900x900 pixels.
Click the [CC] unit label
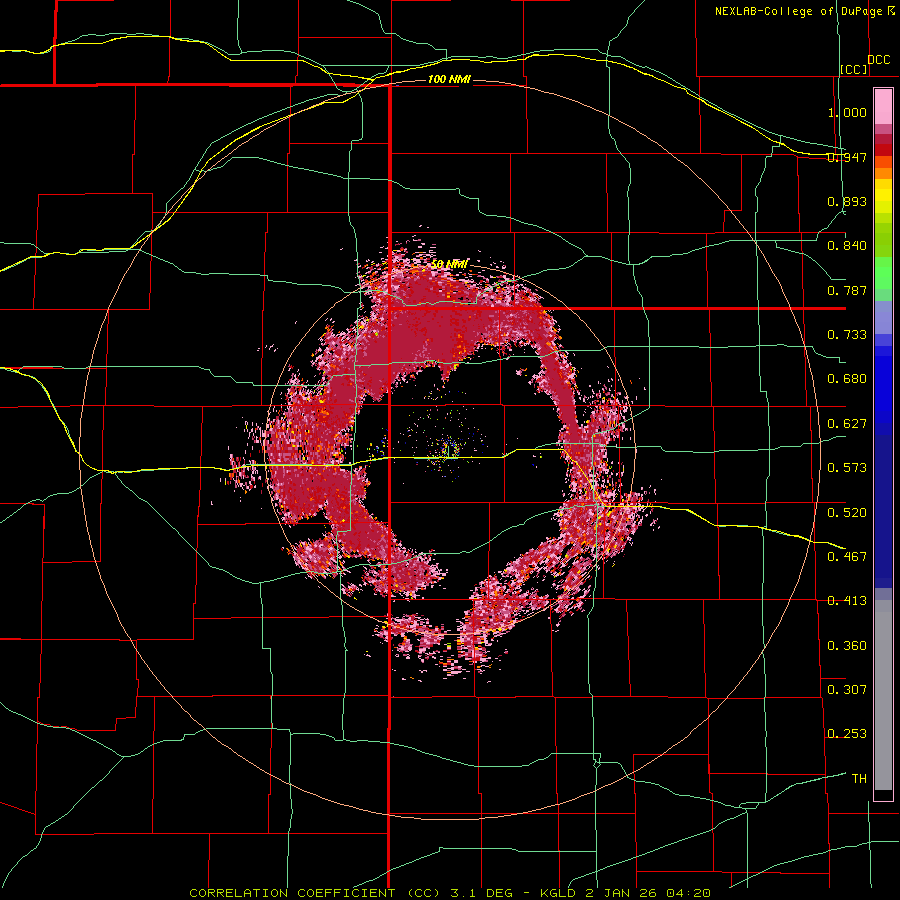(x=854, y=69)
